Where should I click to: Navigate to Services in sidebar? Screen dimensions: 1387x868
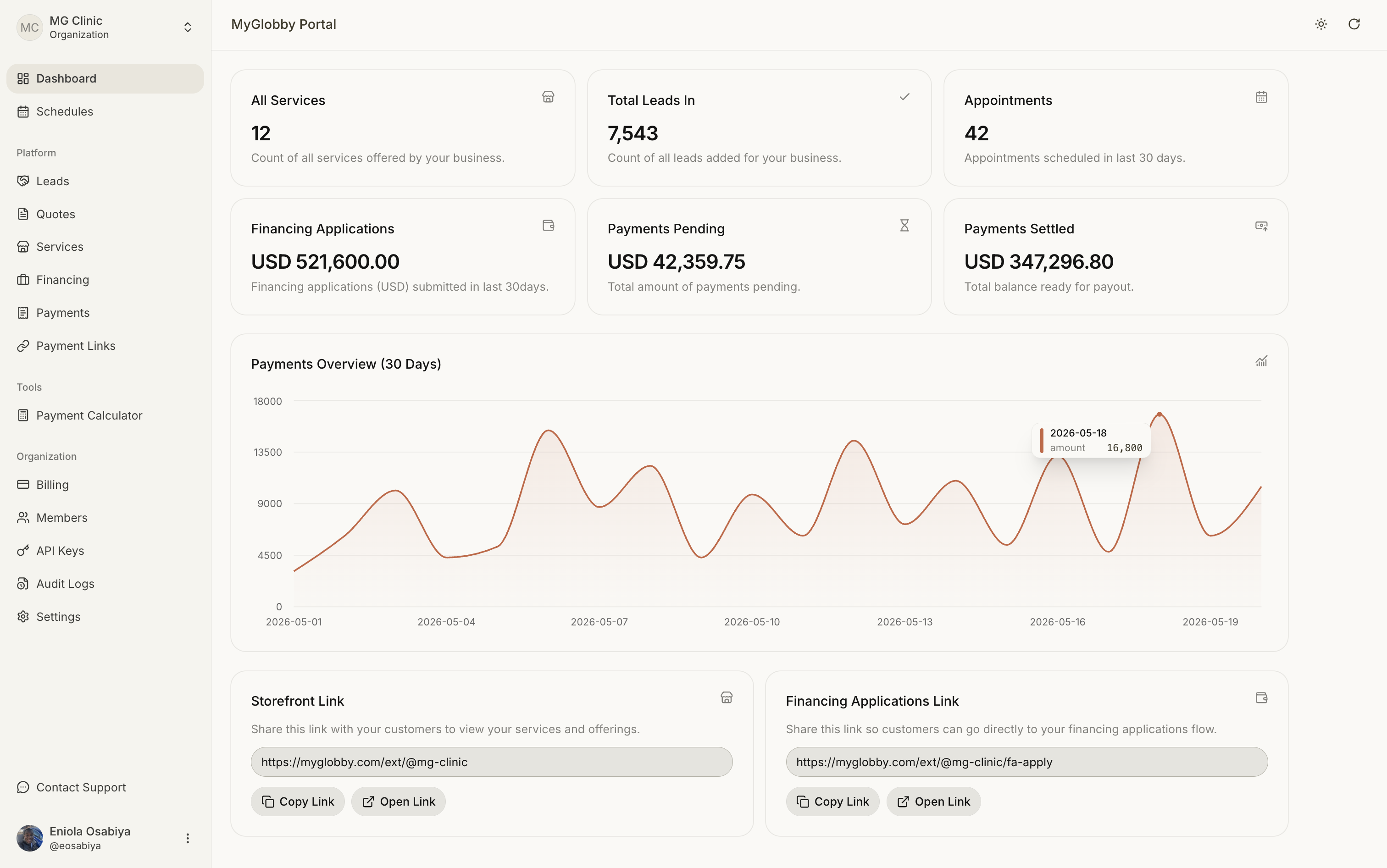click(x=105, y=247)
